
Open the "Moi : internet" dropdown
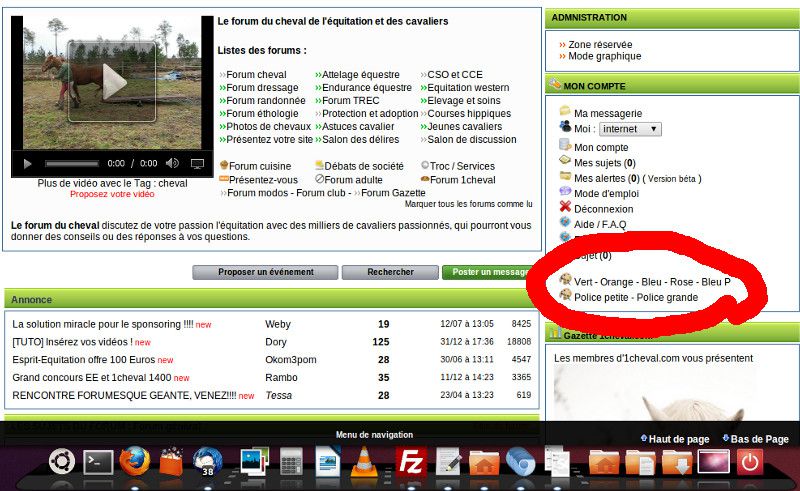coord(630,129)
